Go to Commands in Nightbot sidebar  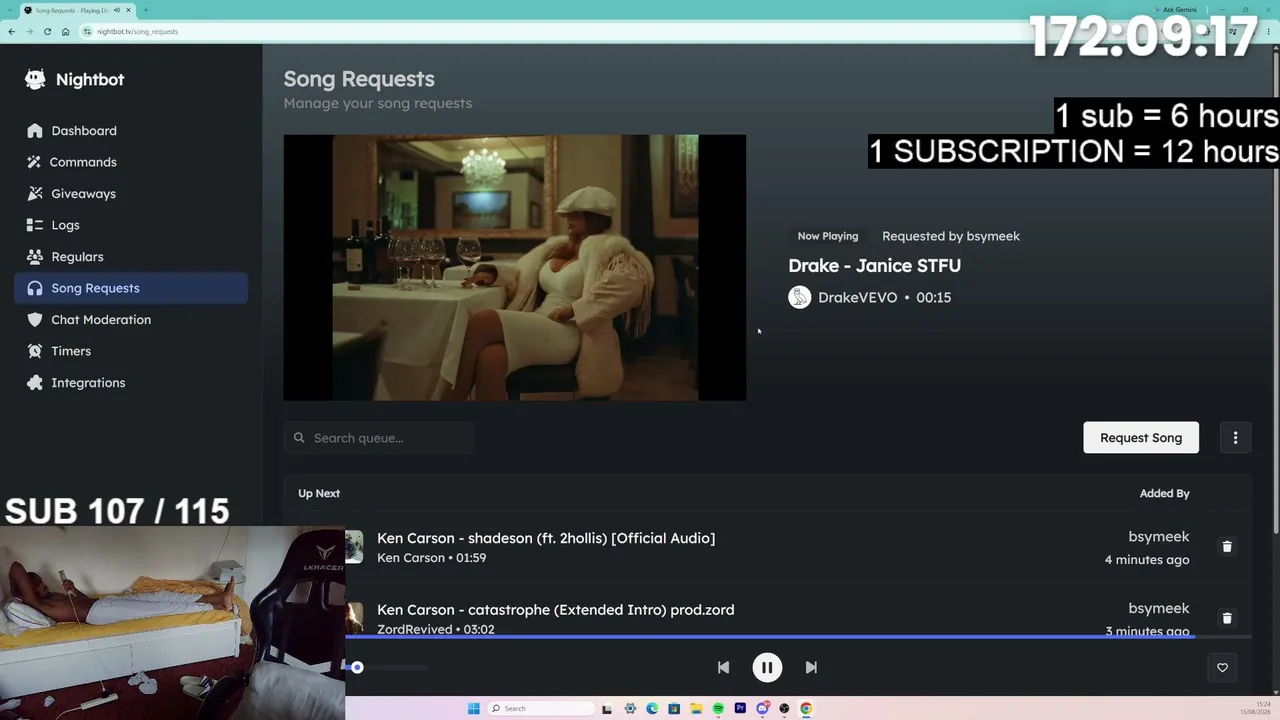(x=131, y=162)
